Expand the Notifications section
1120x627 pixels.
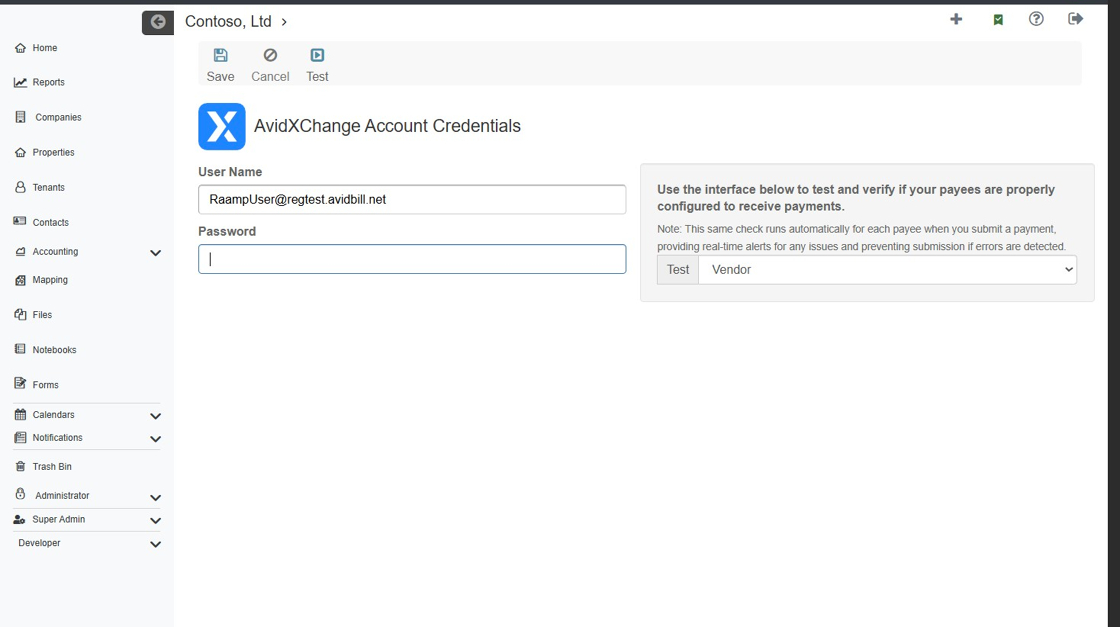pos(155,439)
